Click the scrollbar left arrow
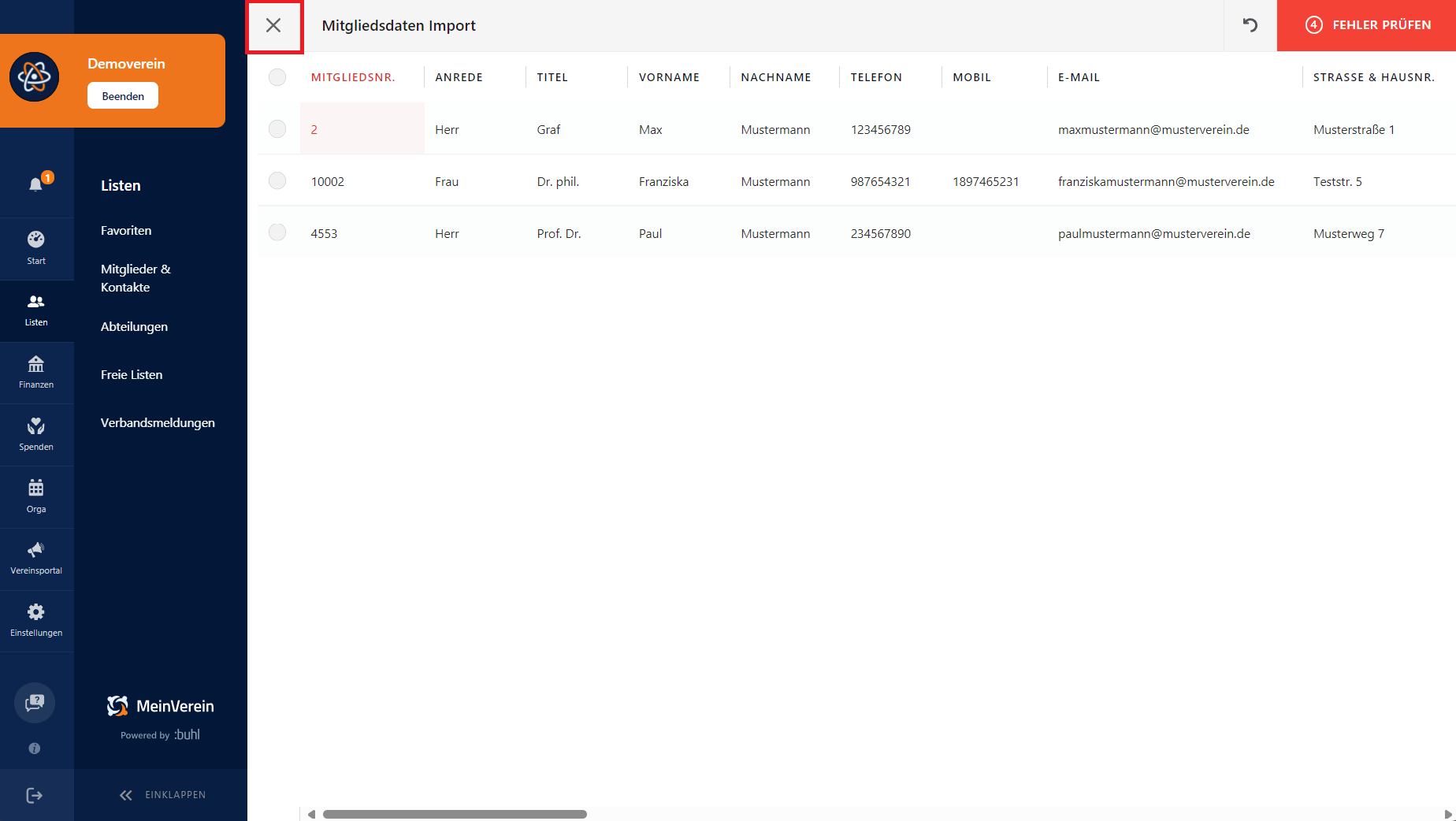 tap(311, 814)
